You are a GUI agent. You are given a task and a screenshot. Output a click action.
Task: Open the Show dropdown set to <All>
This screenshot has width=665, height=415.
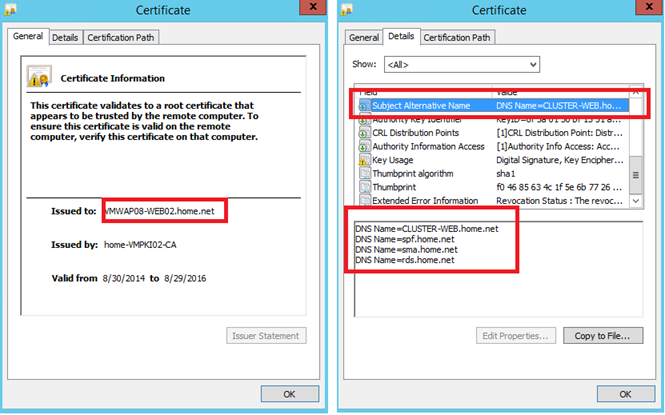click(x=462, y=64)
